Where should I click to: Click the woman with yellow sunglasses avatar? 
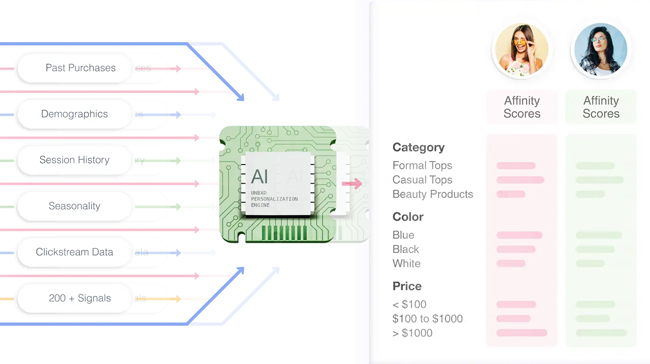coord(521,50)
